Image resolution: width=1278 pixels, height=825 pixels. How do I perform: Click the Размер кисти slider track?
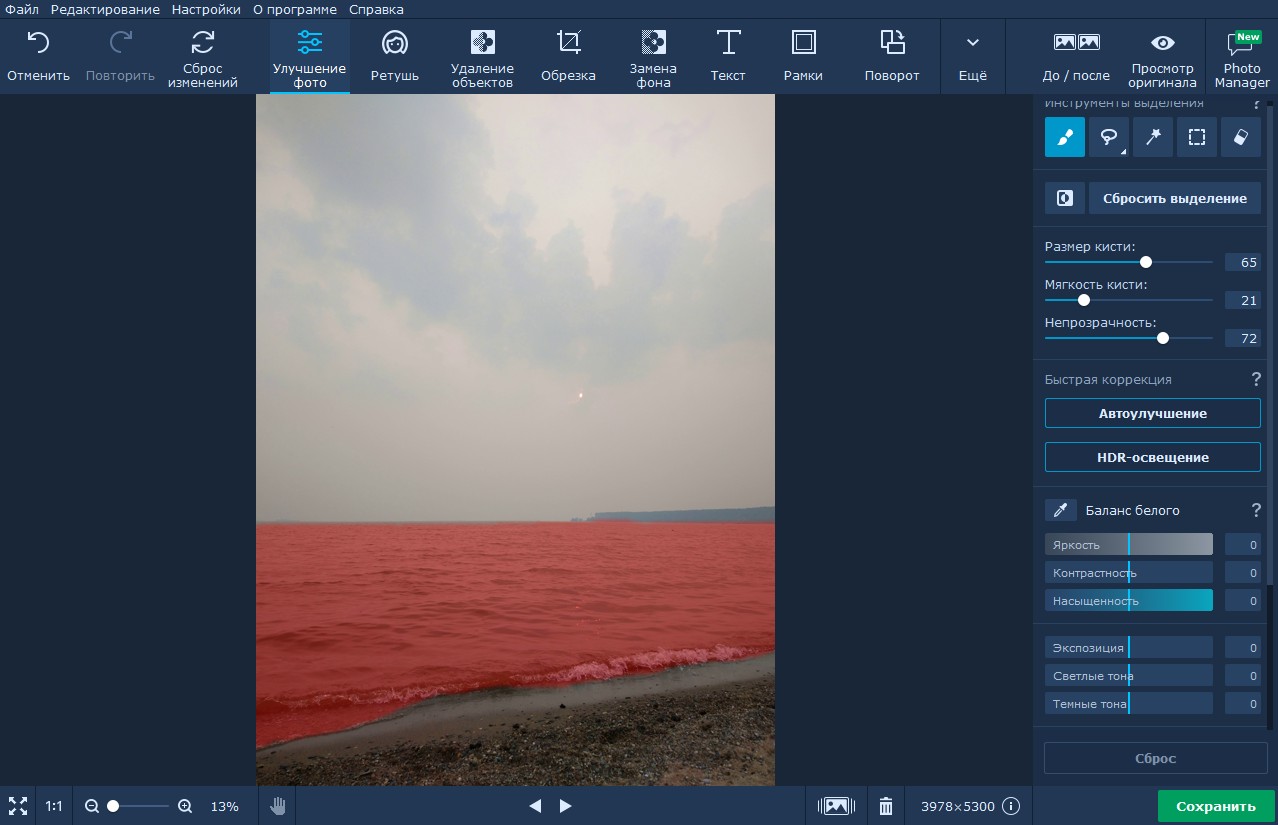click(1180, 262)
